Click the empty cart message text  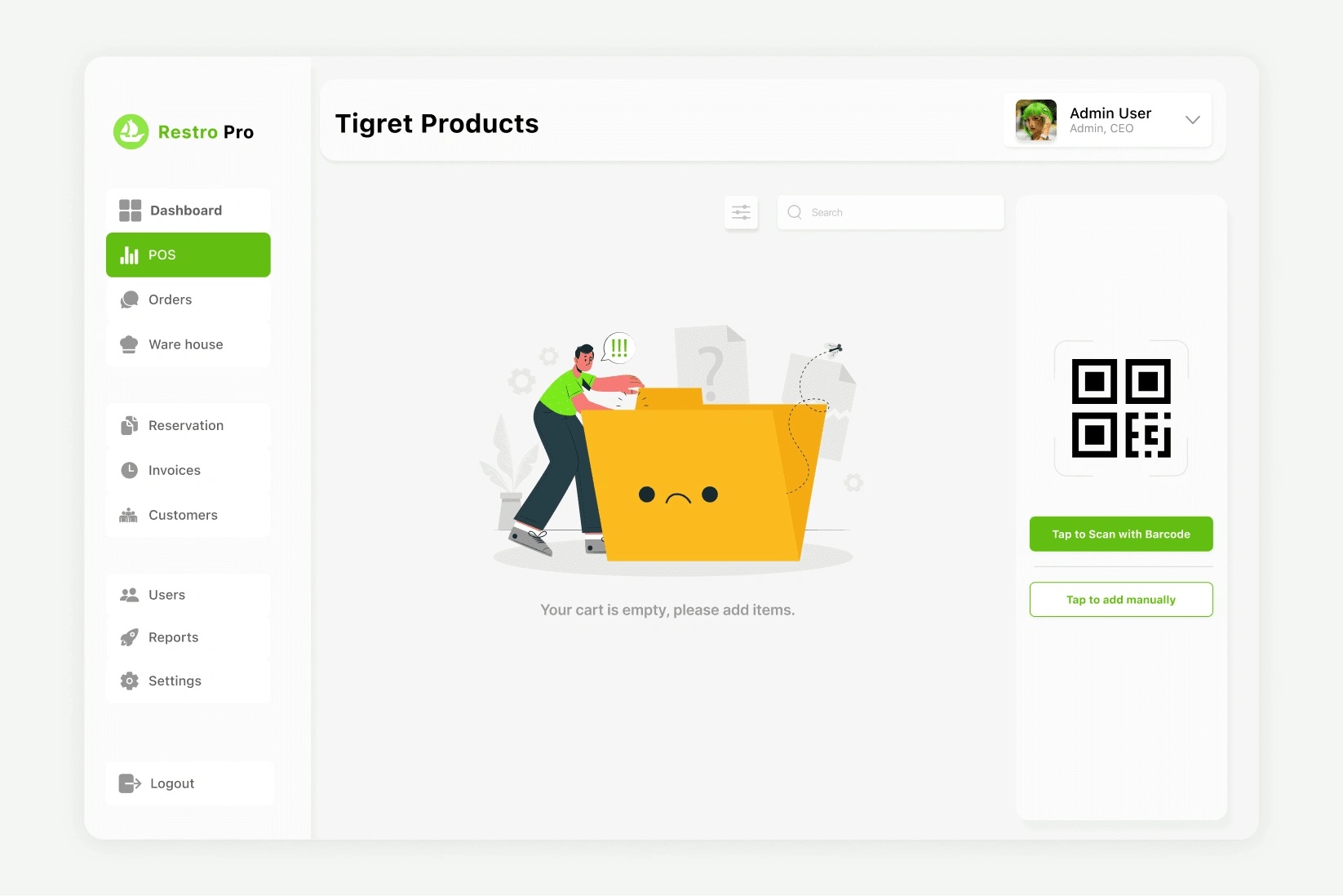point(667,610)
